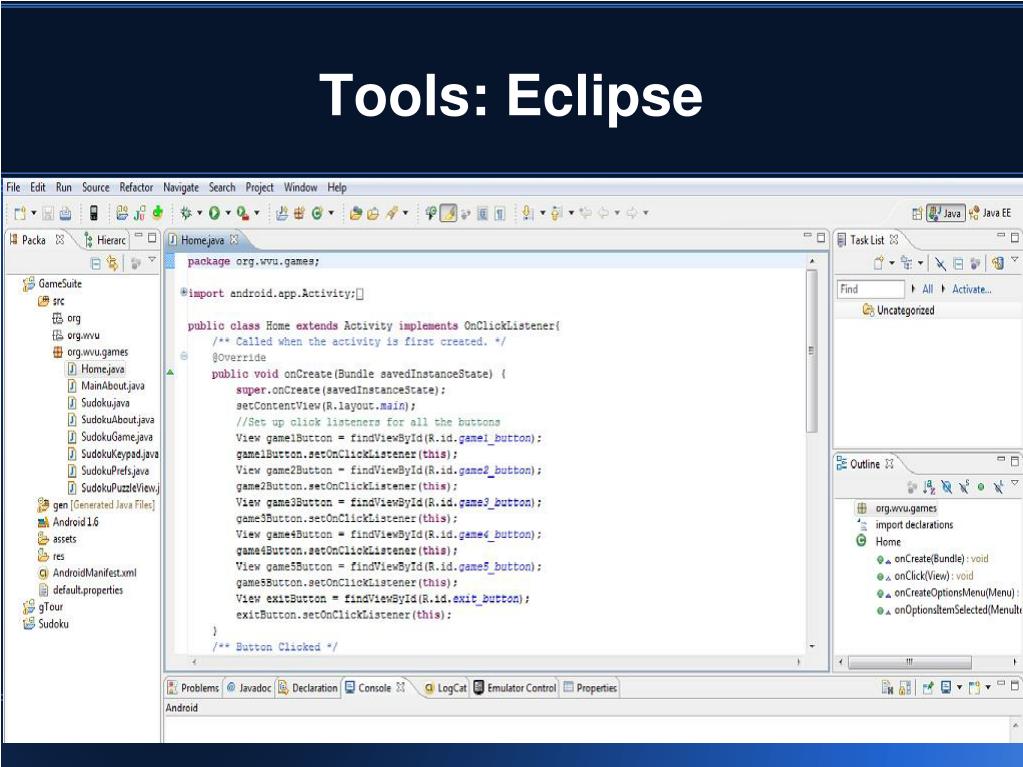Select onClick(View) in the Outline view
This screenshot has height=767, width=1023.
point(926,576)
